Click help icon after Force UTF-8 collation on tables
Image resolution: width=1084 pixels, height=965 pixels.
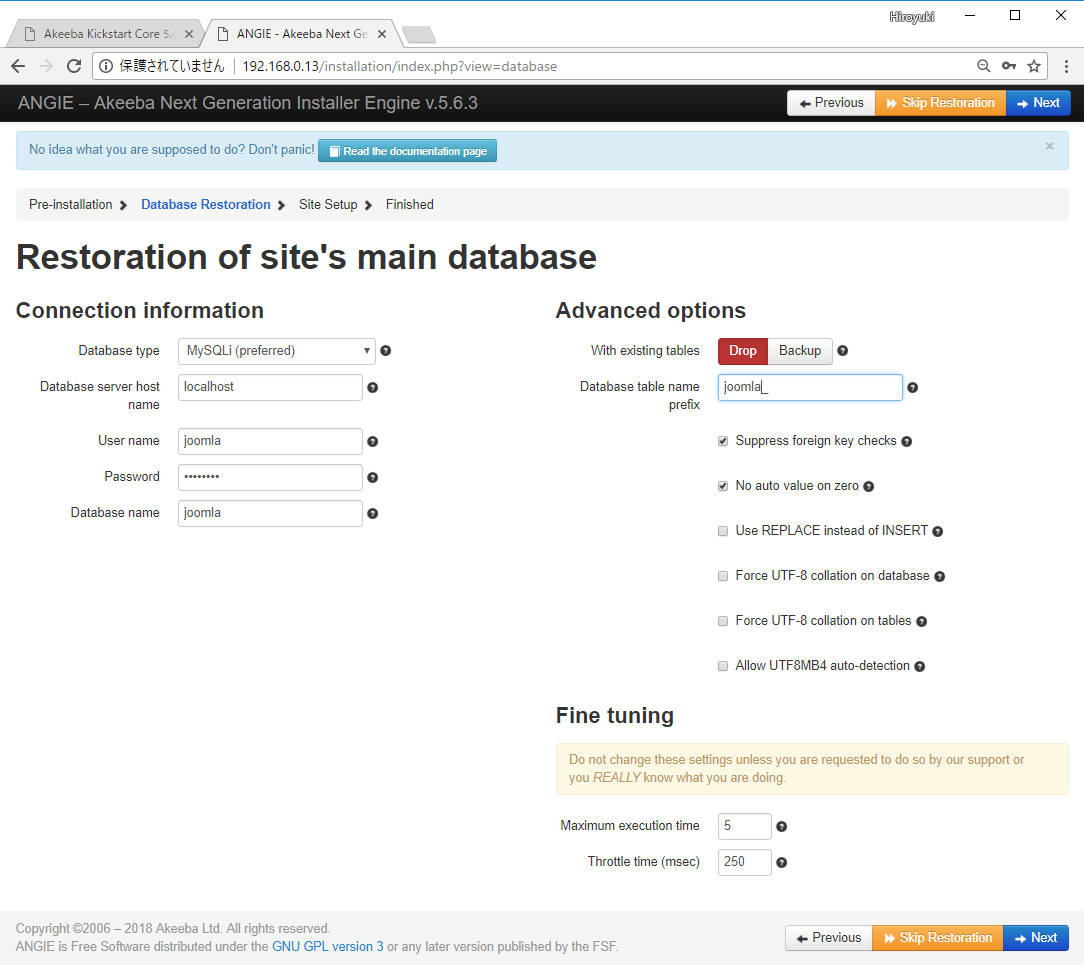(x=922, y=621)
